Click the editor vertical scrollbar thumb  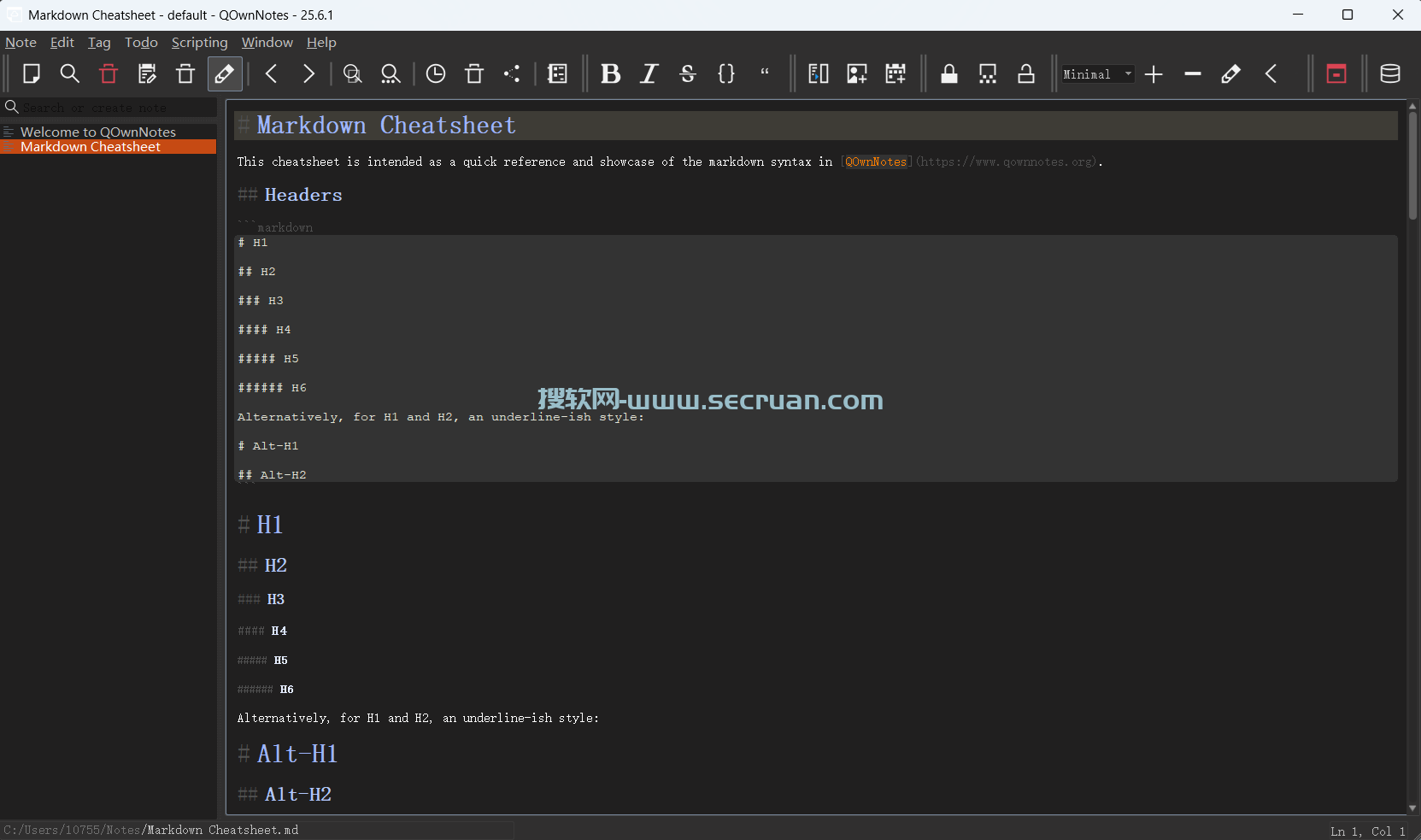tap(1412, 164)
